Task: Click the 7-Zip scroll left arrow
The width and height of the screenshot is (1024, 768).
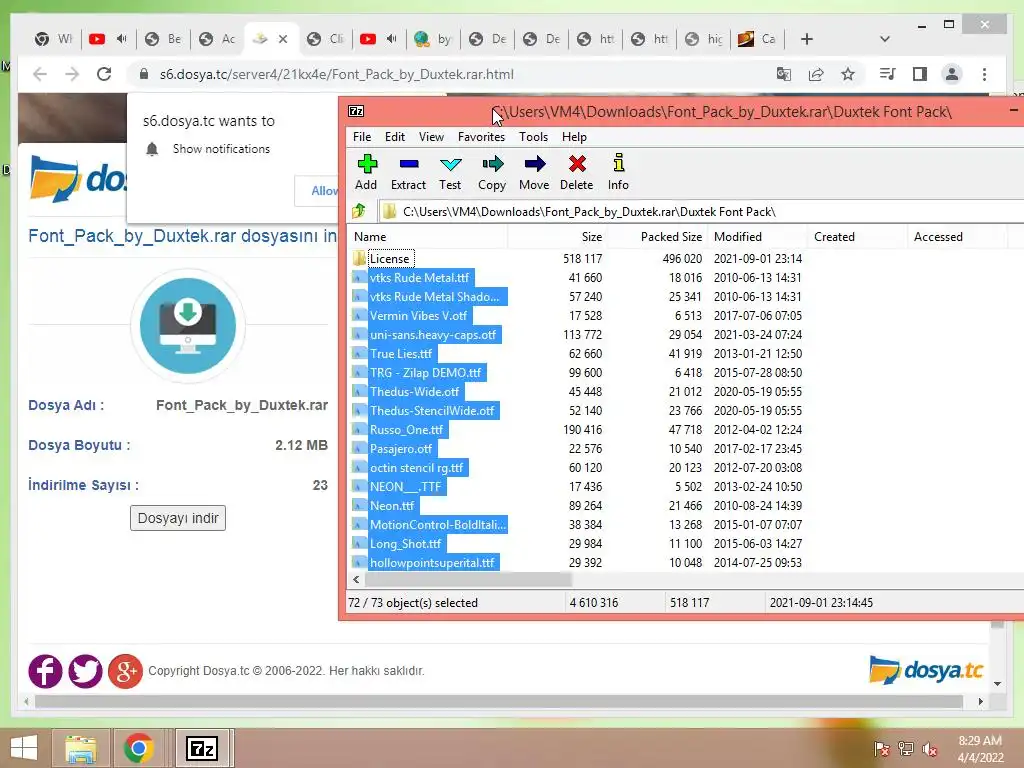Action: pyautogui.click(x=356, y=579)
